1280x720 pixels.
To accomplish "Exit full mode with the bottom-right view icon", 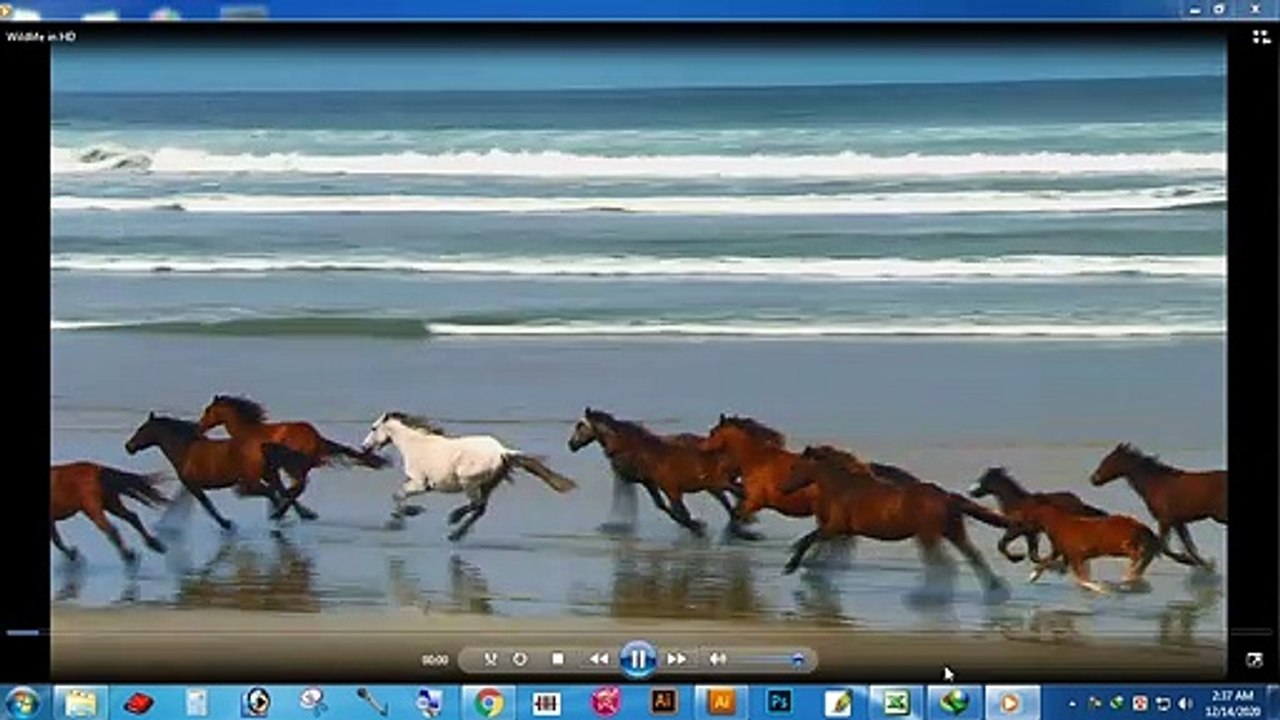I will (1254, 660).
